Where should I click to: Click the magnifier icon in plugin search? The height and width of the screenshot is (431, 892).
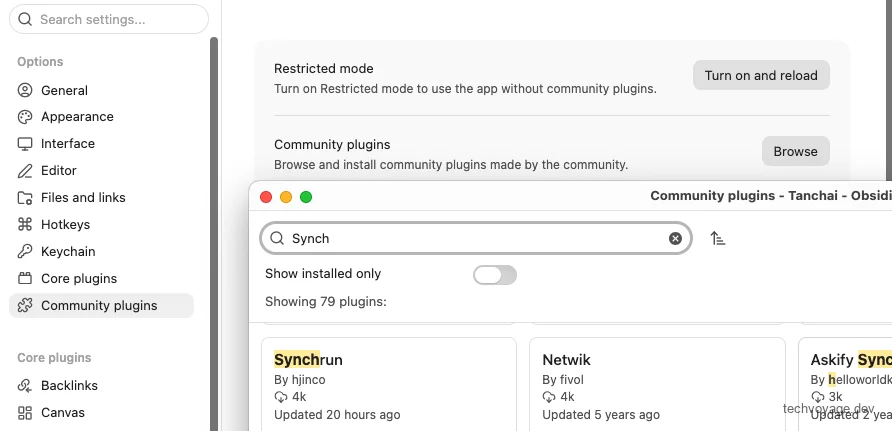pyautogui.click(x=277, y=238)
